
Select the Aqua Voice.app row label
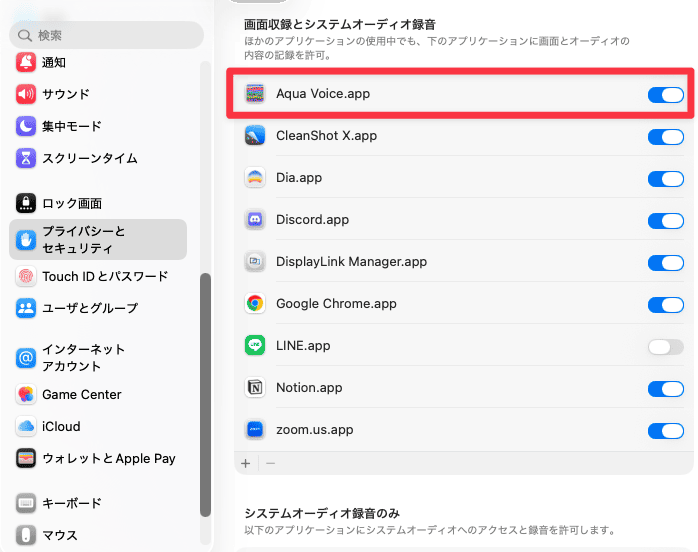click(323, 93)
